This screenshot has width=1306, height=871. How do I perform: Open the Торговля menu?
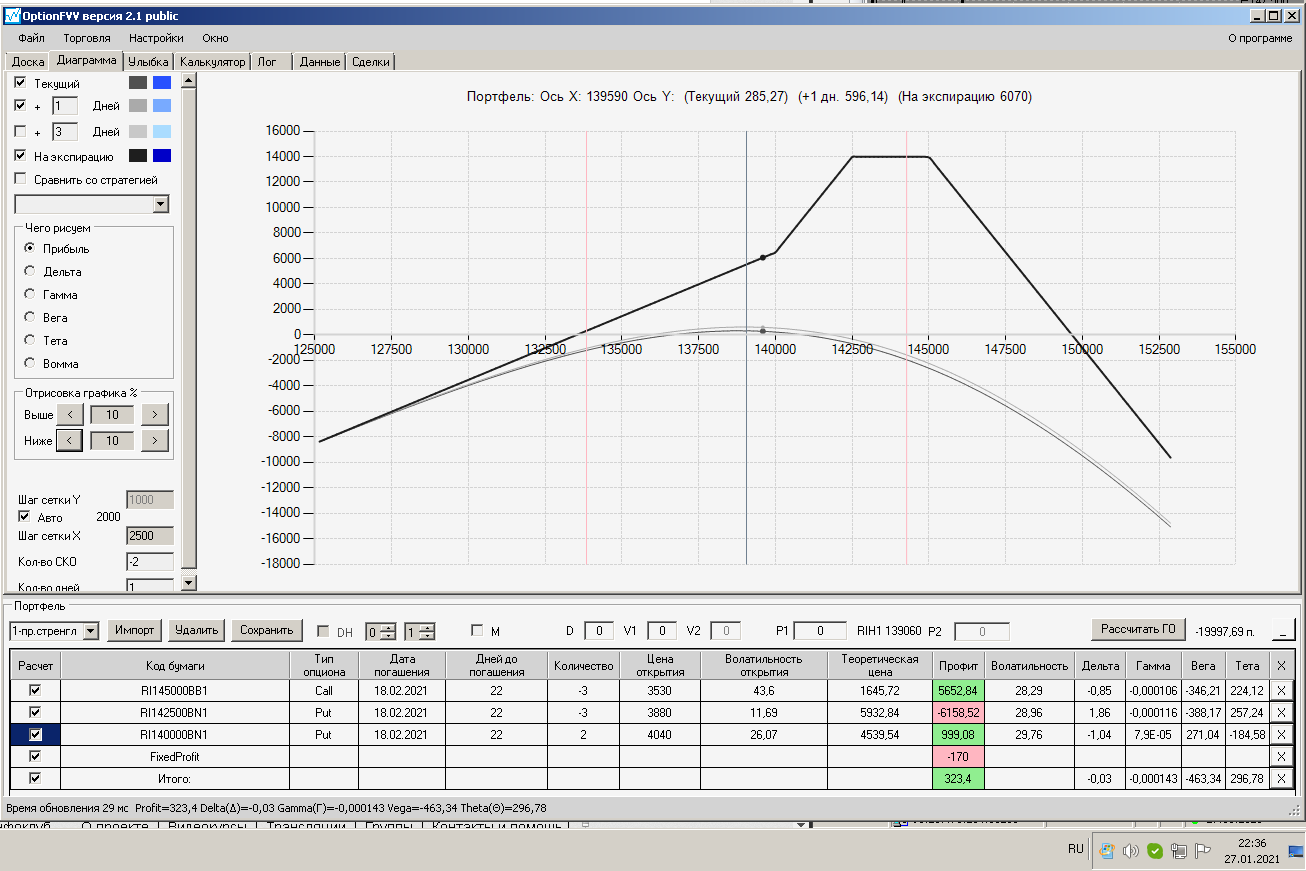(x=87, y=38)
